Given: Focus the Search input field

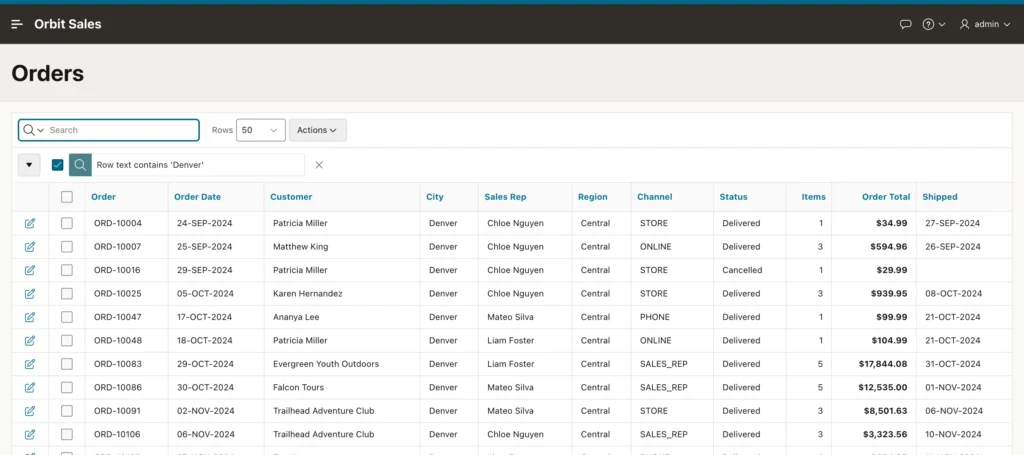Looking at the screenshot, I should point(122,130).
